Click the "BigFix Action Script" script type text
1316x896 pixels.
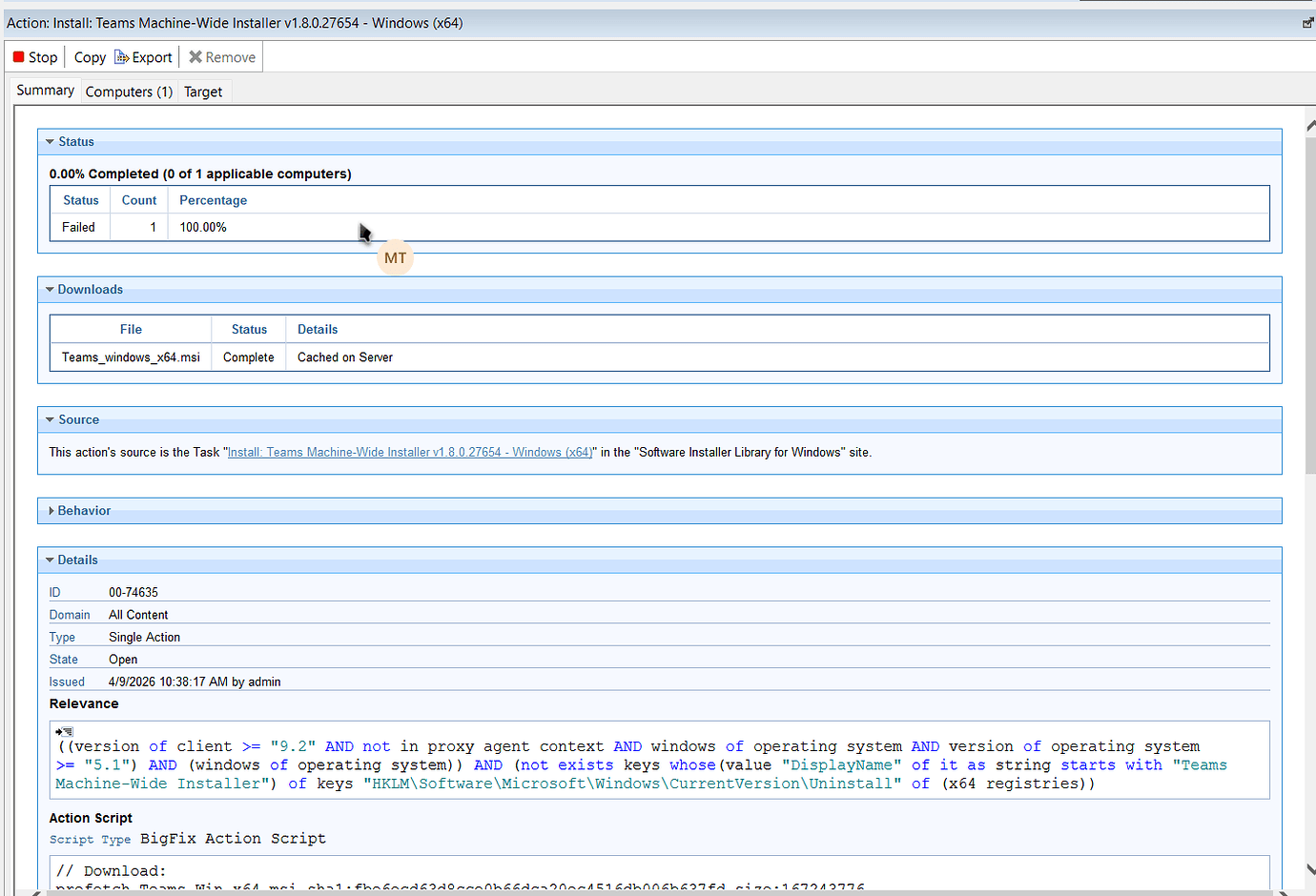pos(233,839)
